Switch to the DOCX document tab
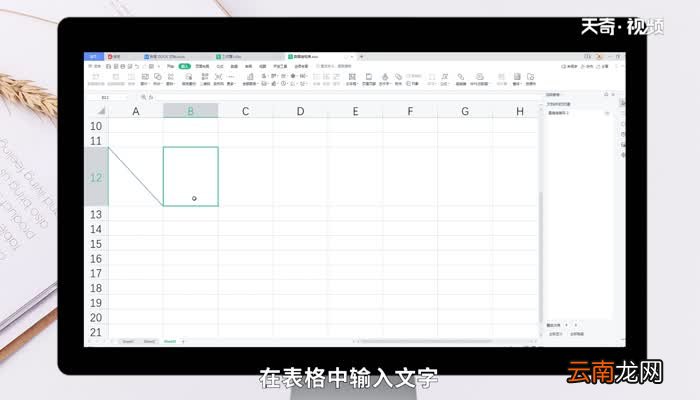 (x=166, y=57)
